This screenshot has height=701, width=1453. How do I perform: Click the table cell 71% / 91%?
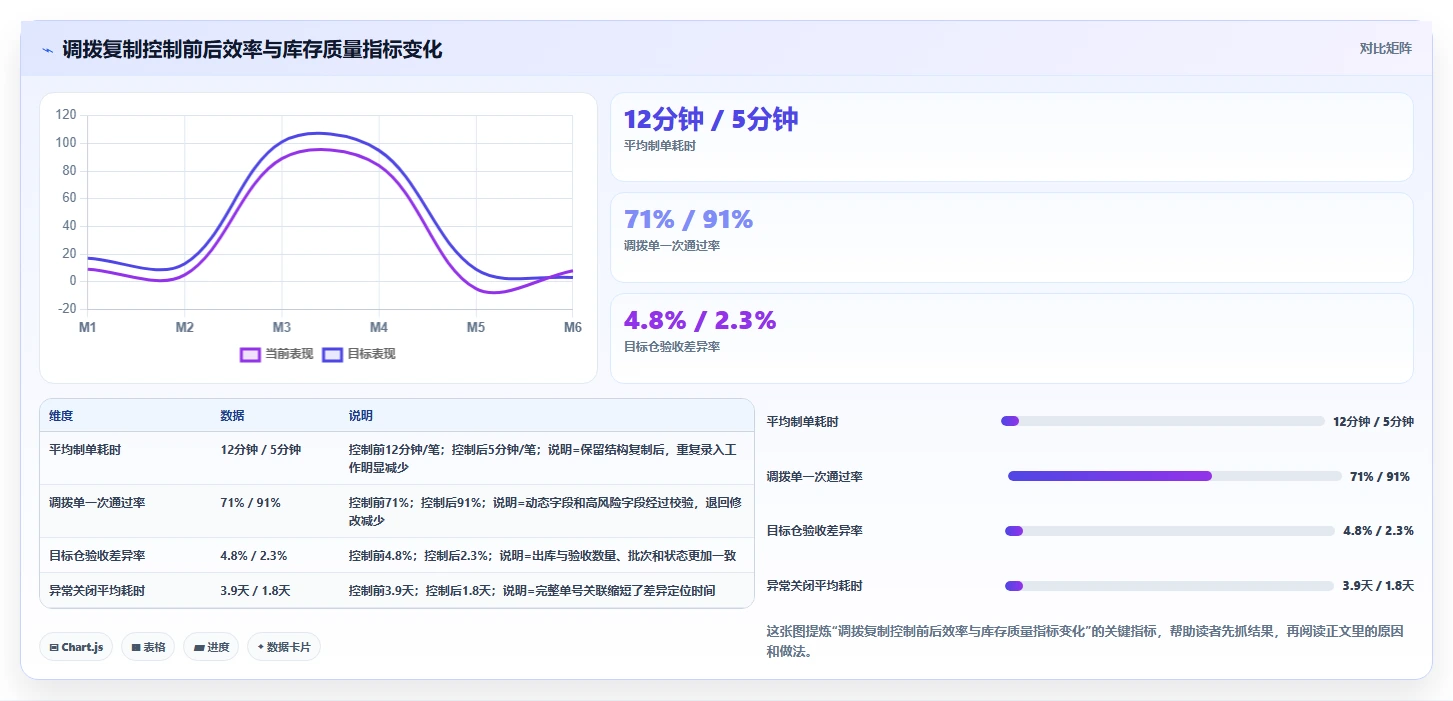pyautogui.click(x=251, y=503)
